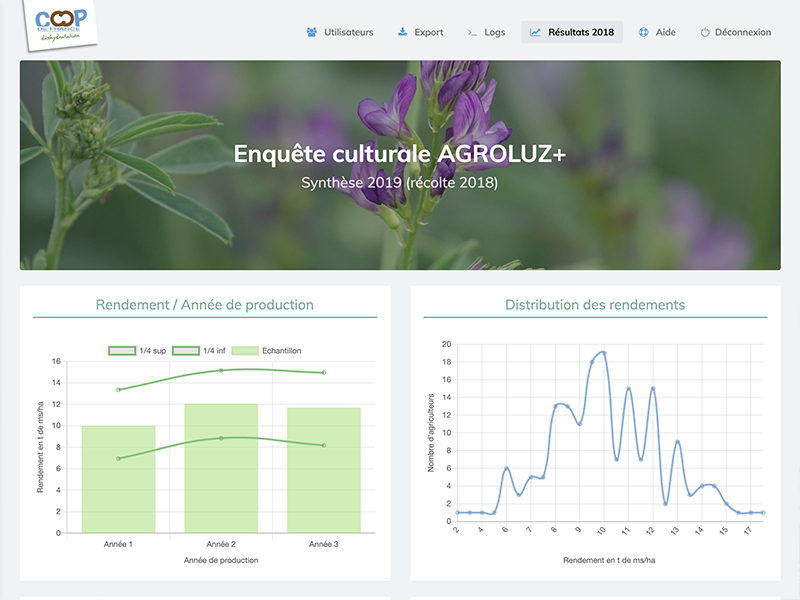Click the Nombre d'agriculteurs axis title
800x600 pixels.
[431, 433]
